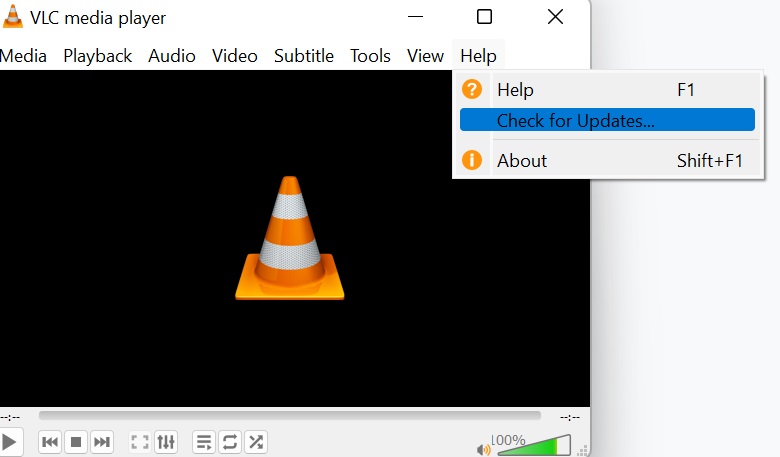Open the Tools menu
Screen dimensions: 780x457
[x=370, y=56]
